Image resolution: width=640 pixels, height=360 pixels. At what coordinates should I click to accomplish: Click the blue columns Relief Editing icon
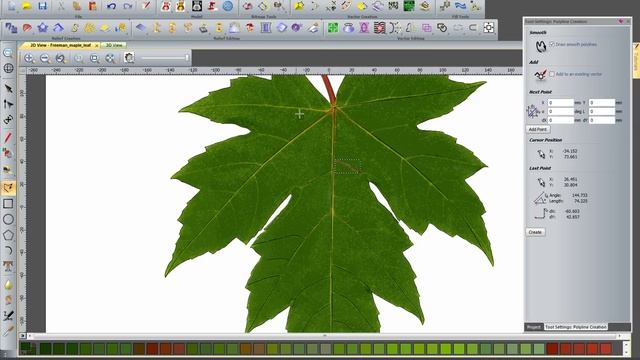[x=266, y=28]
